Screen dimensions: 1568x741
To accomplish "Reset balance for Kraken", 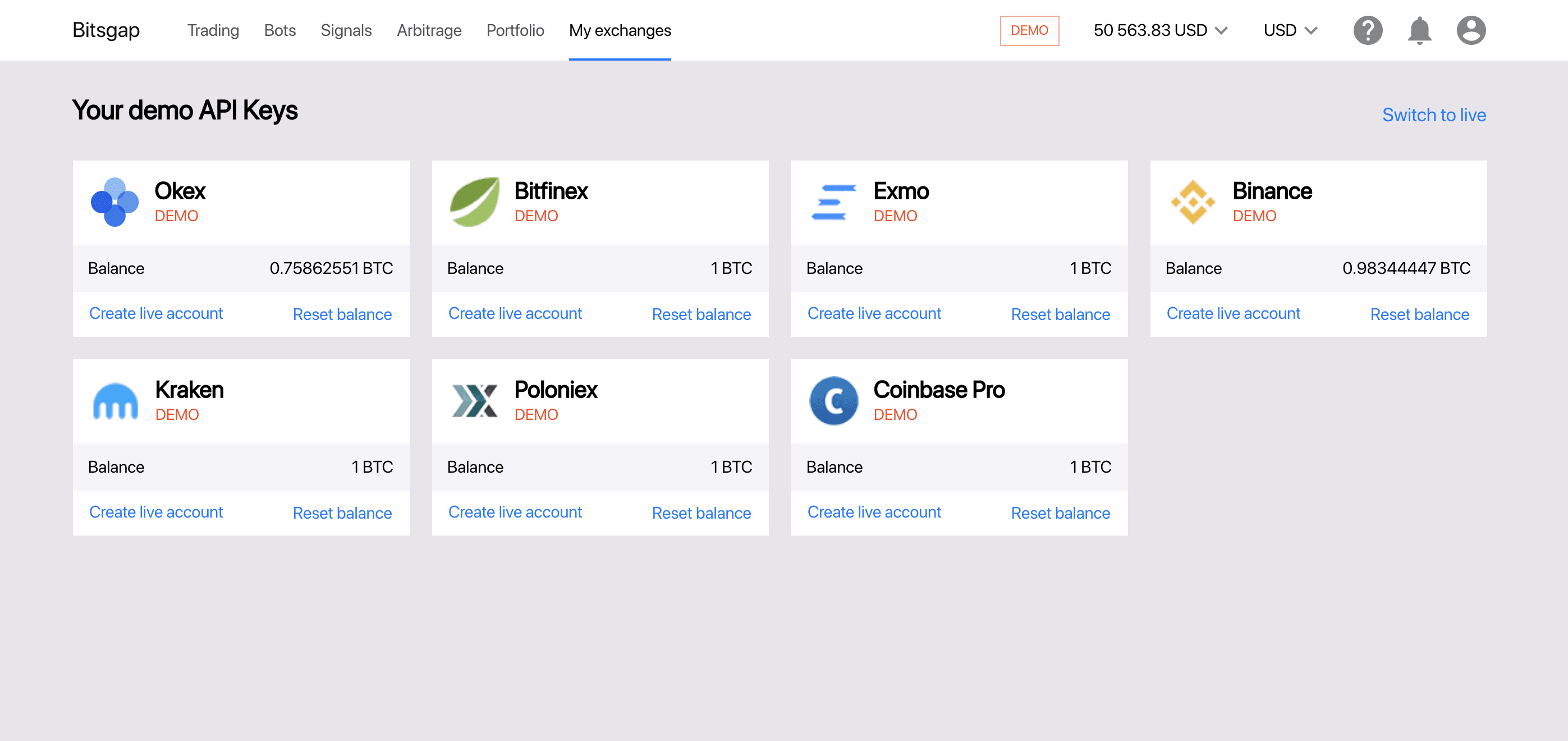I will pyautogui.click(x=342, y=513).
